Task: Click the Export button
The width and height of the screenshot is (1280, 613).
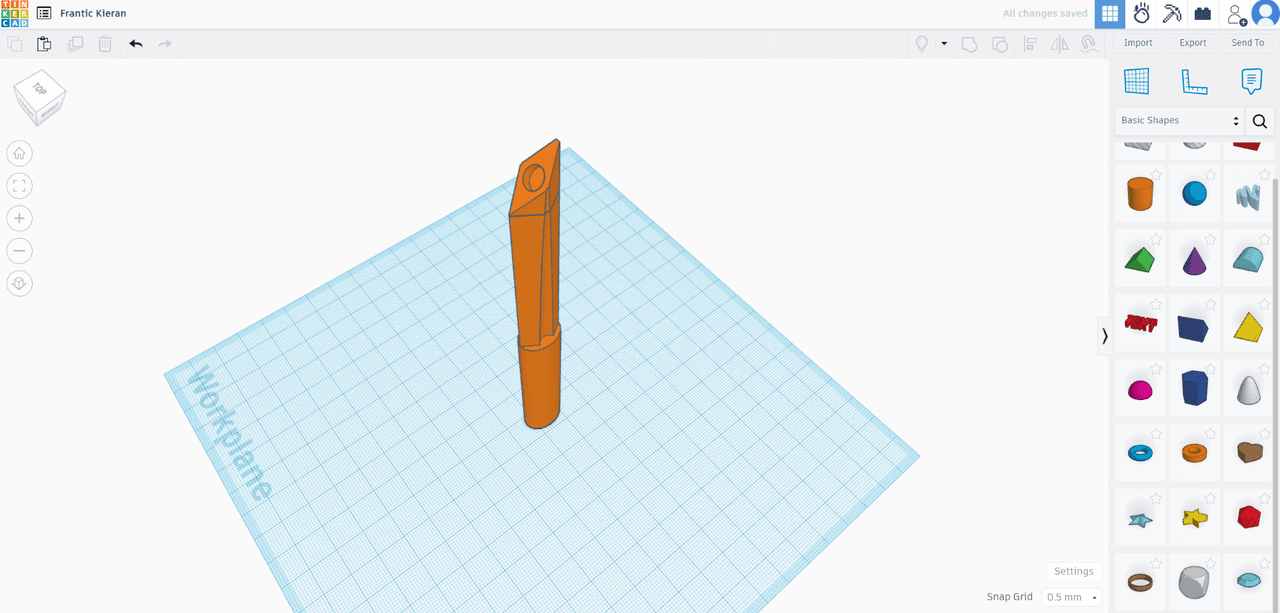Action: 1192,43
